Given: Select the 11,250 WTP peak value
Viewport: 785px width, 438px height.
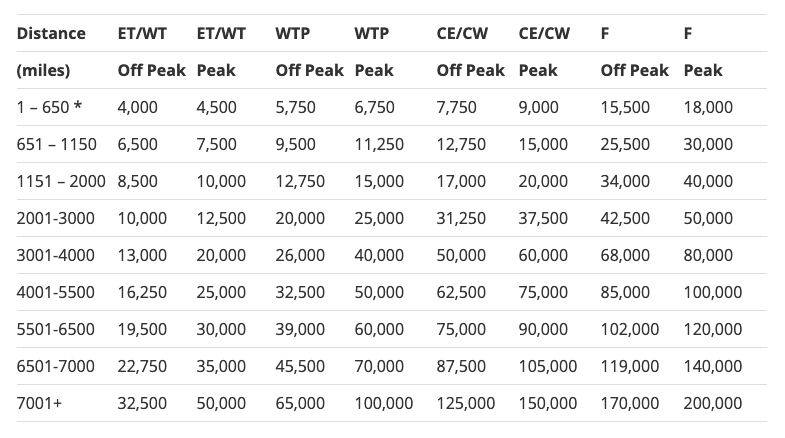Looking at the screenshot, I should 379,144.
